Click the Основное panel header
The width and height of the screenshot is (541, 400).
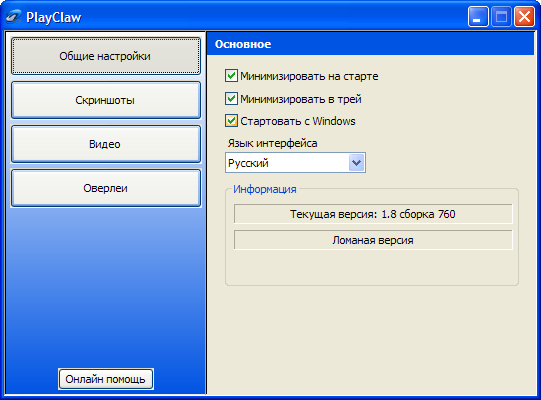click(370, 44)
